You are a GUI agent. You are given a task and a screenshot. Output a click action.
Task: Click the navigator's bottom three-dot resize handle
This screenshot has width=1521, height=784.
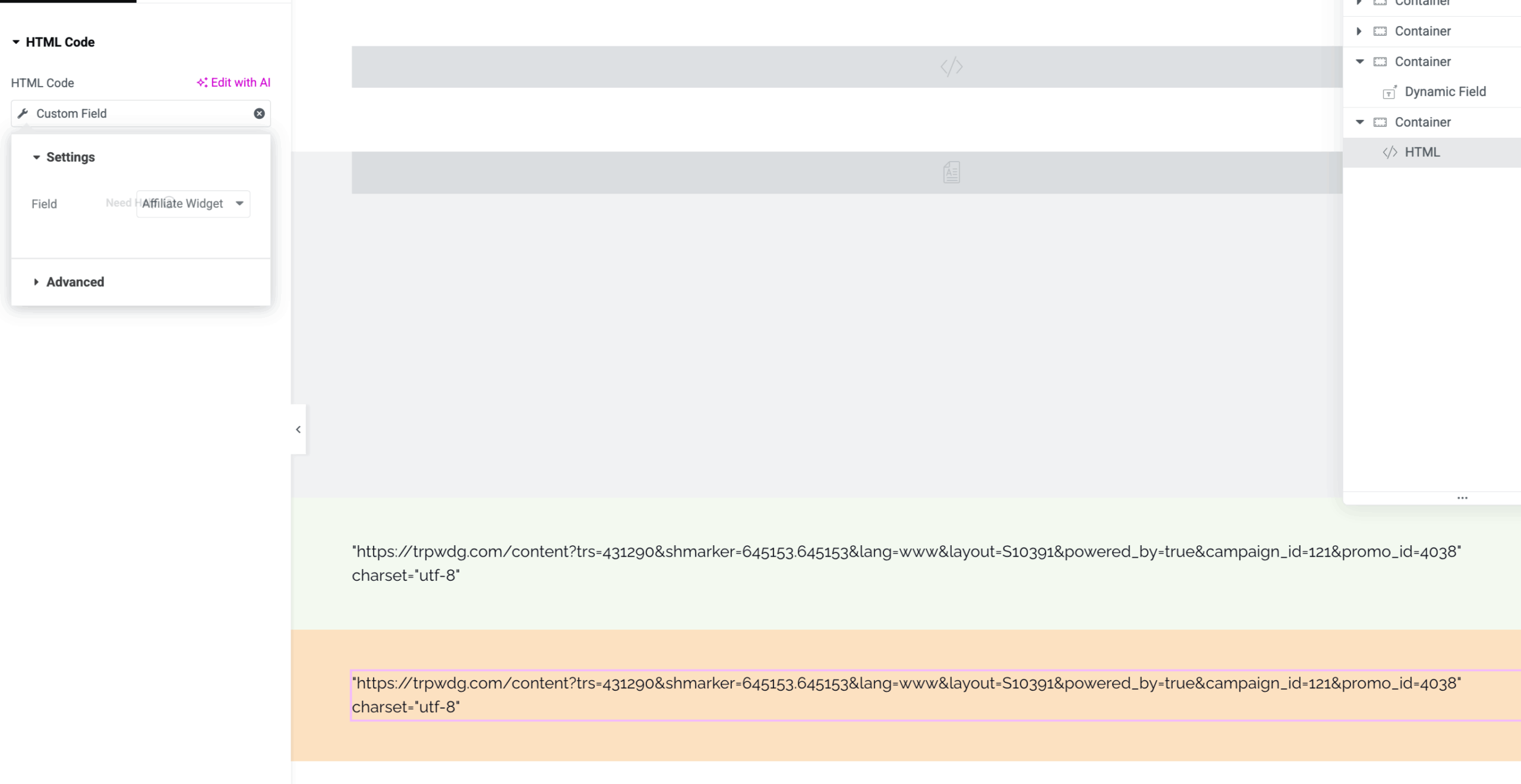pyautogui.click(x=1462, y=498)
